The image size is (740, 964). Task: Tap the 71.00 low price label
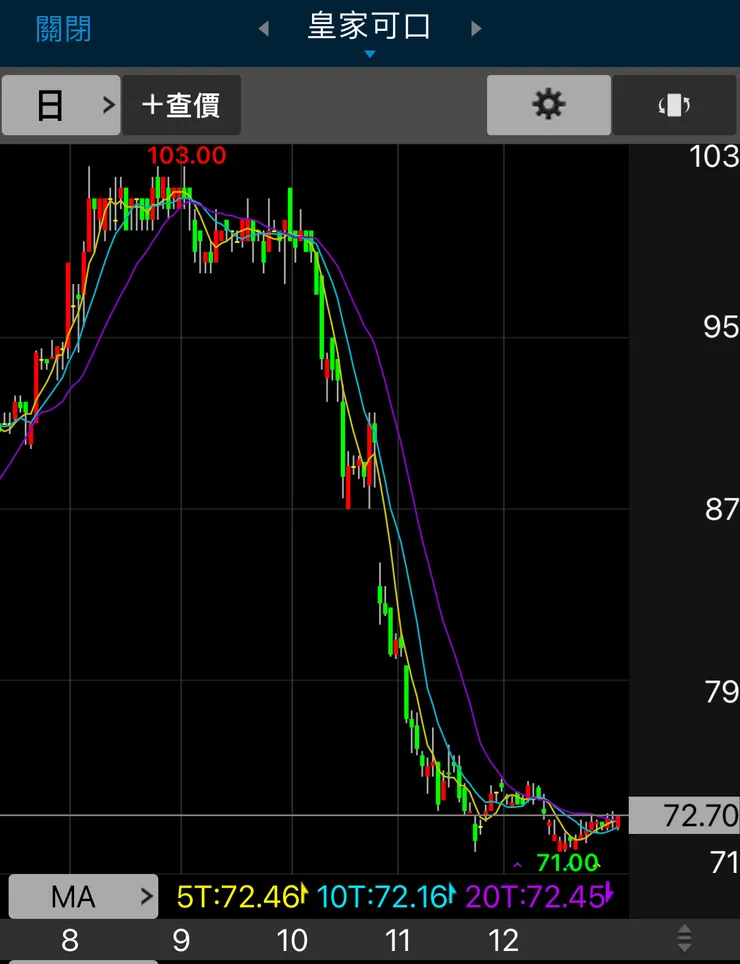point(567,862)
